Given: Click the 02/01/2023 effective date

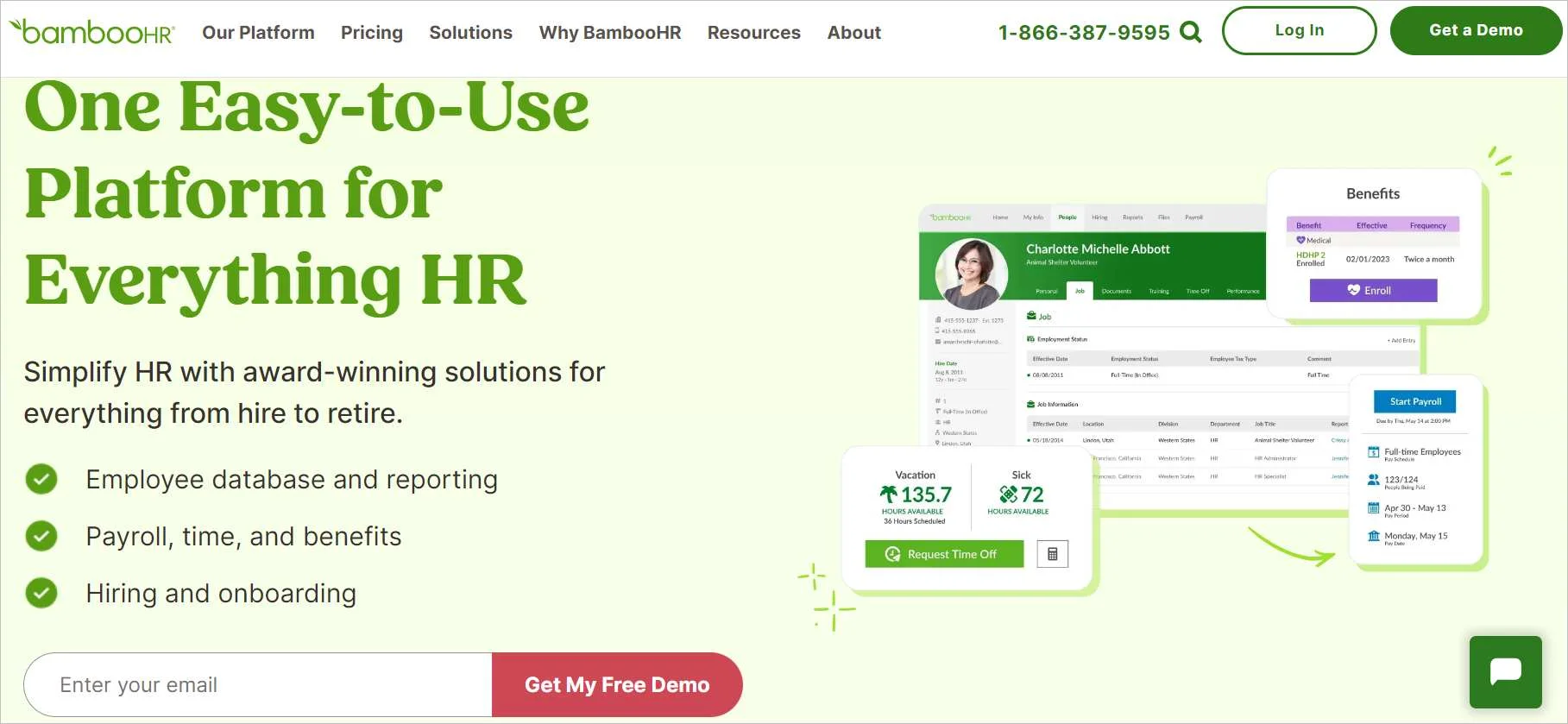Looking at the screenshot, I should tap(1368, 259).
